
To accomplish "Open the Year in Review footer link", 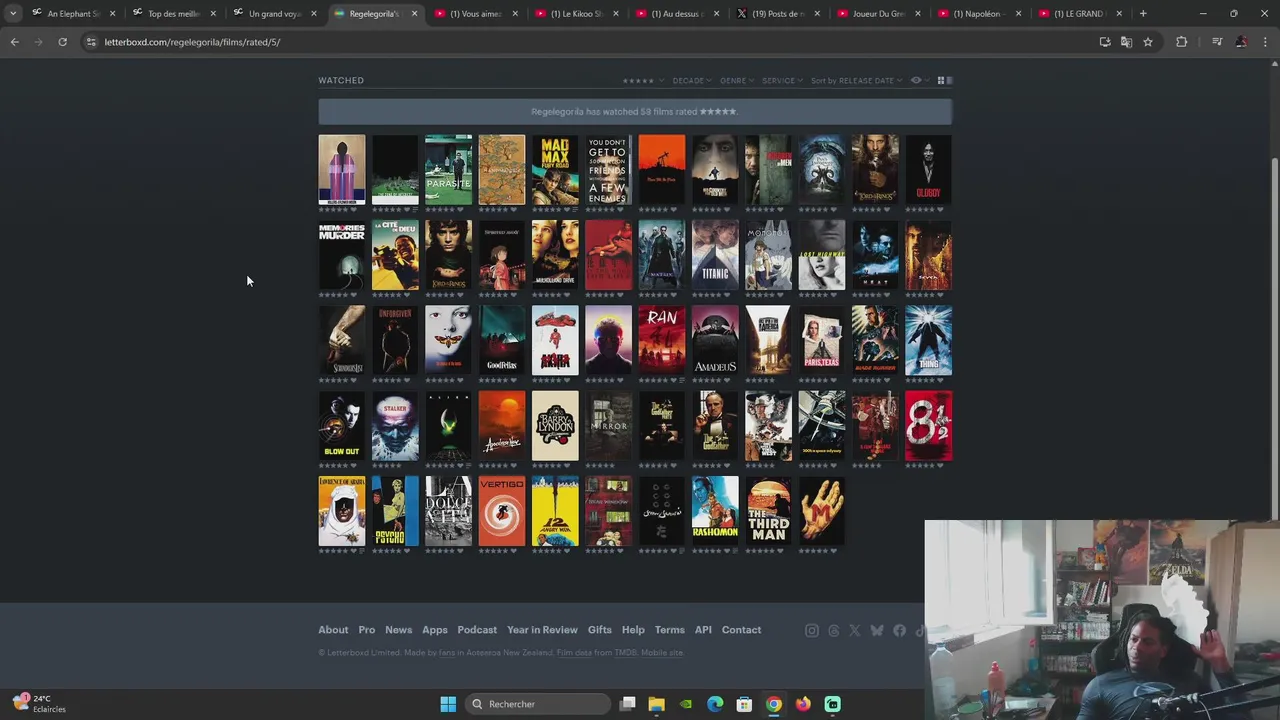I will pyautogui.click(x=542, y=630).
